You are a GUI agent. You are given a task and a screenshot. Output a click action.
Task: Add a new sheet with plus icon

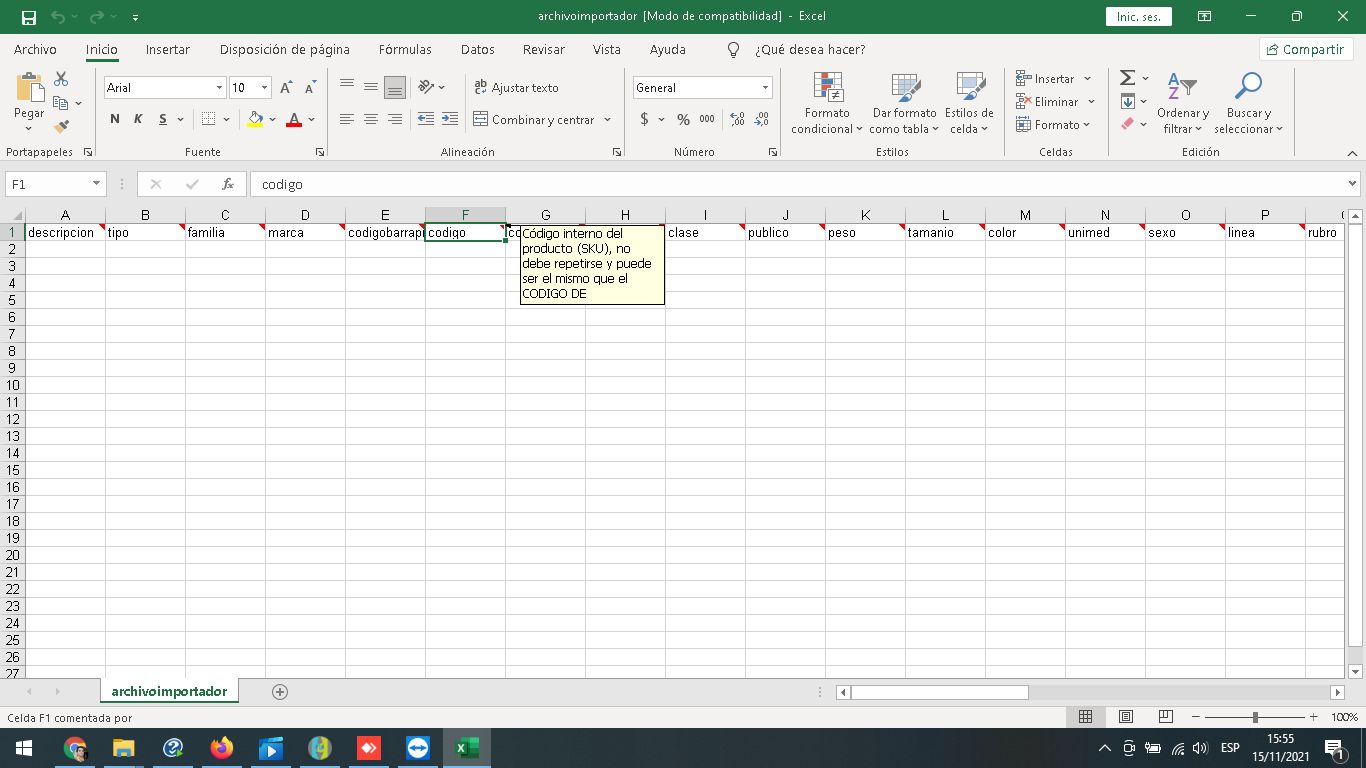coord(280,691)
